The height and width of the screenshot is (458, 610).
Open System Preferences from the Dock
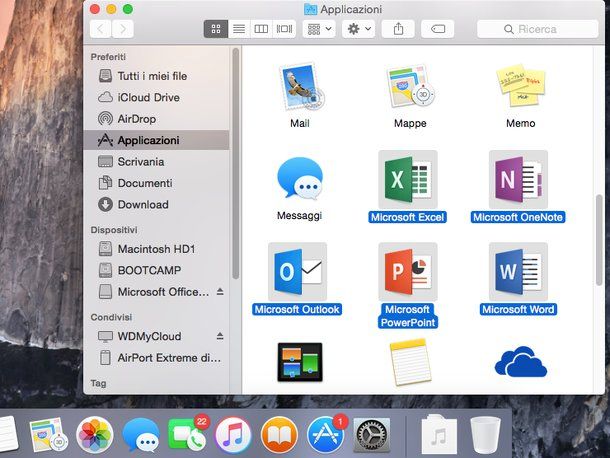pos(372,435)
